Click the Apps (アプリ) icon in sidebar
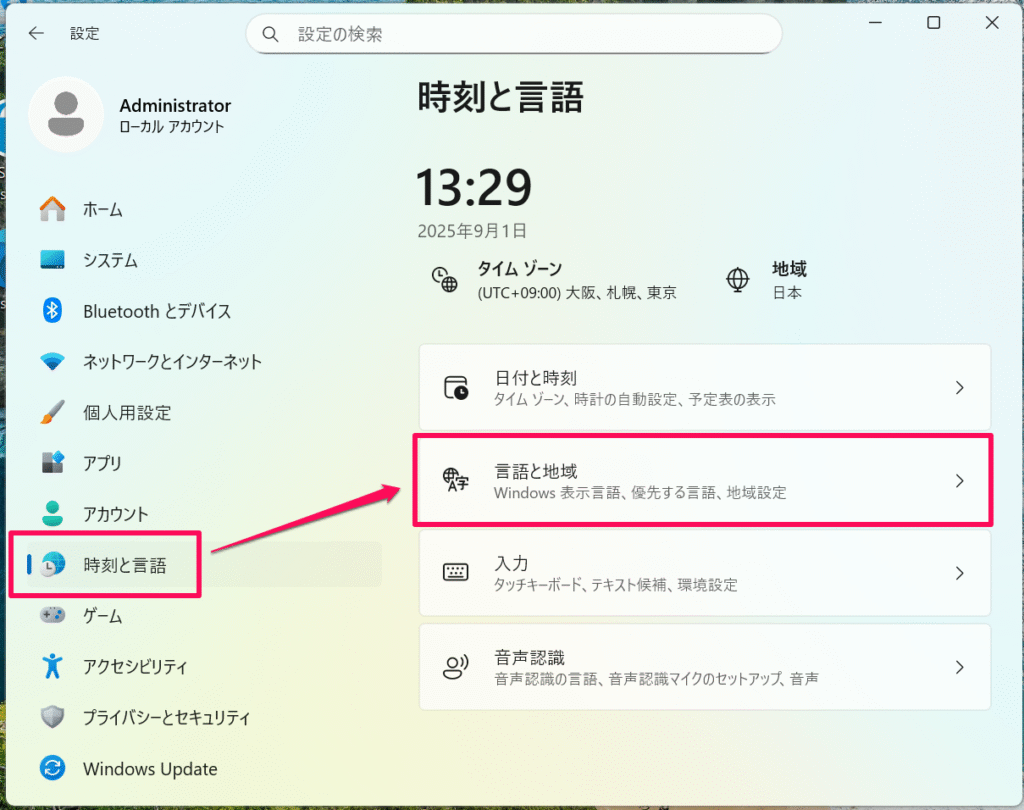The image size is (1024, 810). (x=52, y=463)
